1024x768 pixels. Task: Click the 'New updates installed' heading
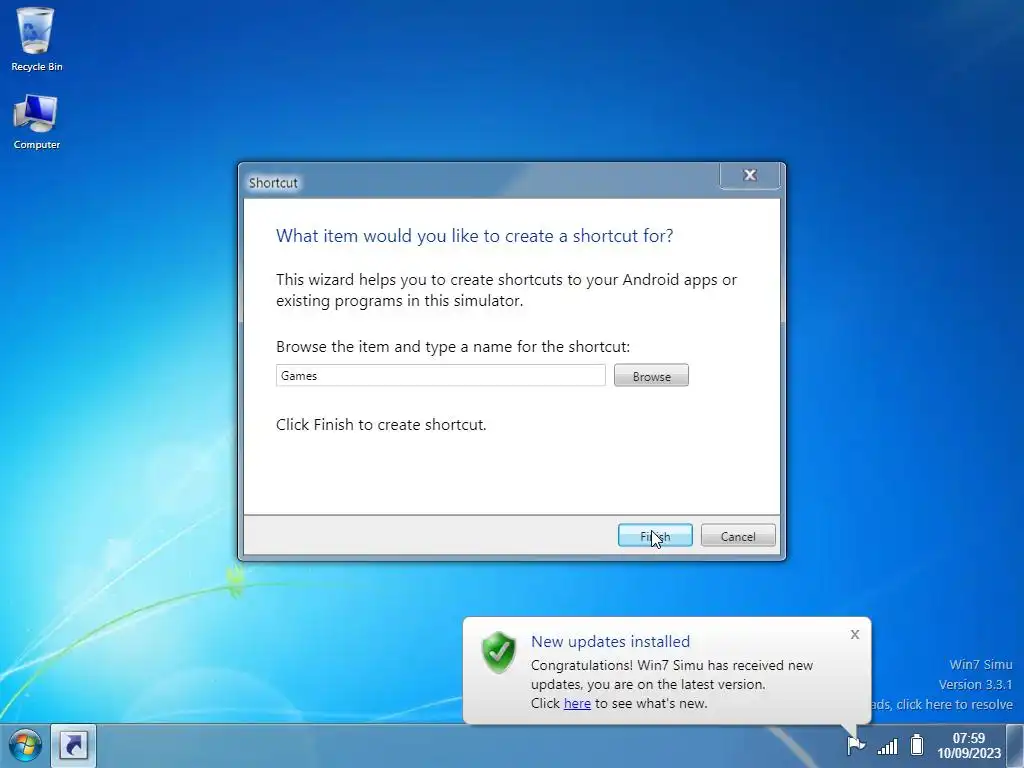click(611, 641)
